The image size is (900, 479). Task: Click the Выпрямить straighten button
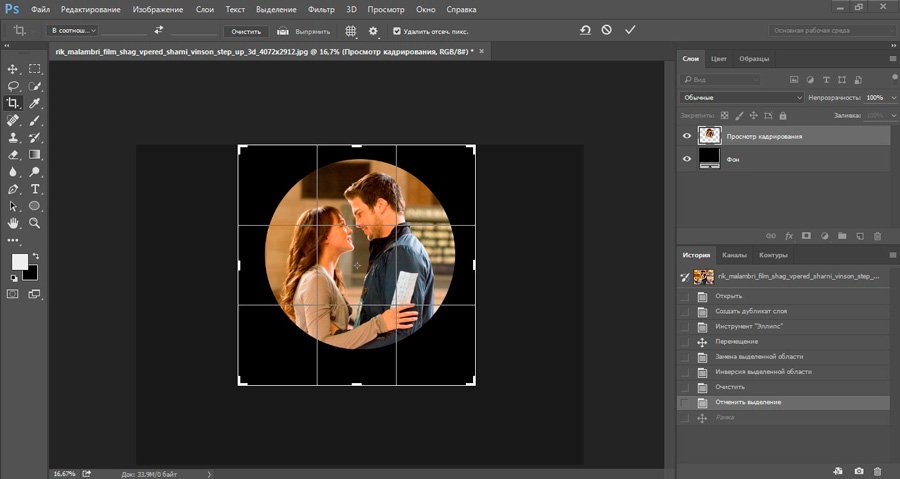pos(304,32)
